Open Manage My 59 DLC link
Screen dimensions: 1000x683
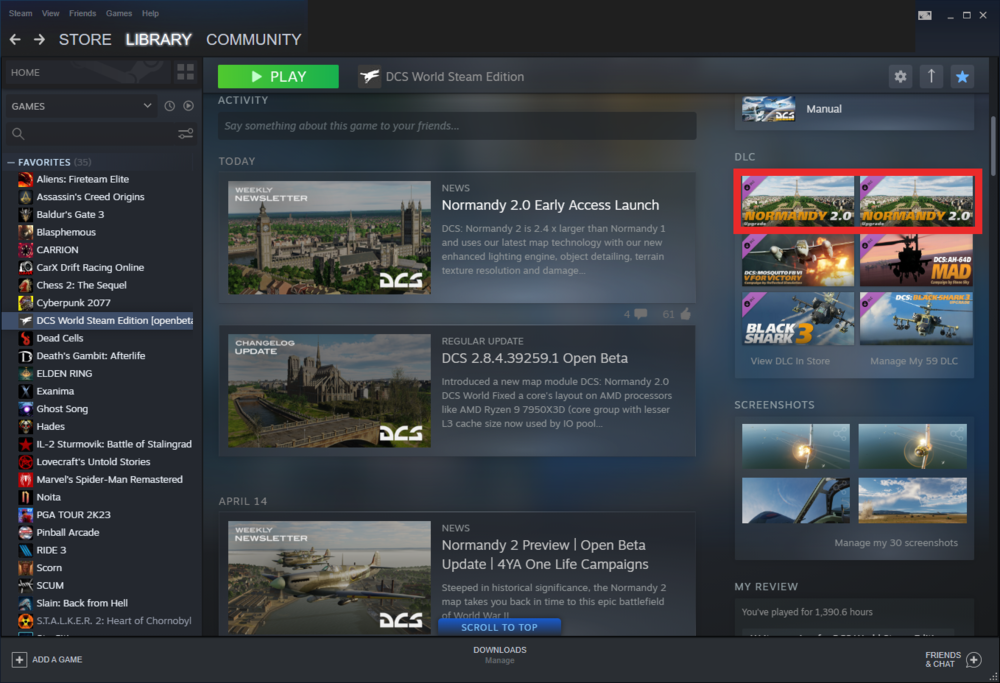(x=914, y=361)
